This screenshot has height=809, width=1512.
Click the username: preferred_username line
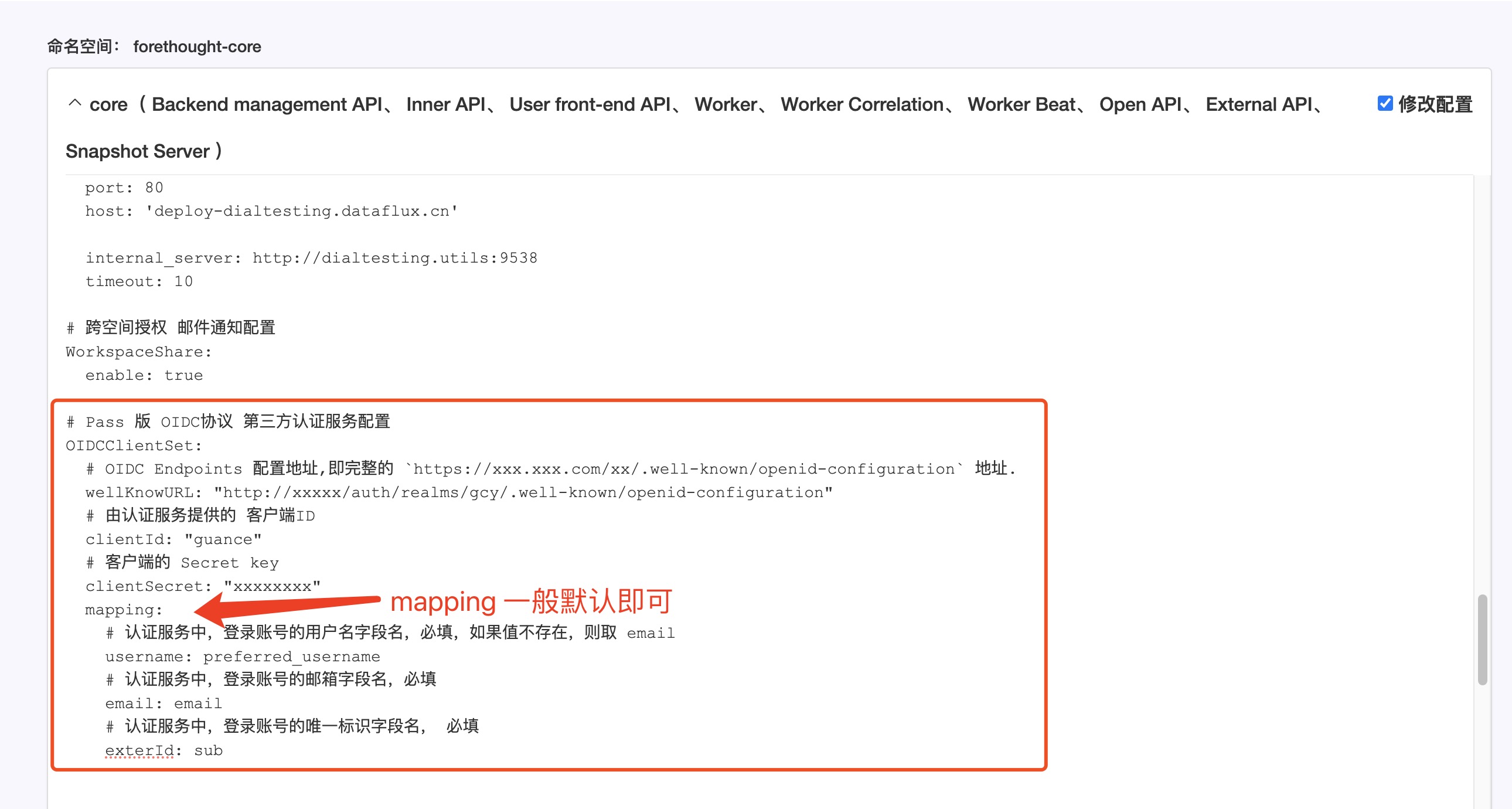[243, 657]
